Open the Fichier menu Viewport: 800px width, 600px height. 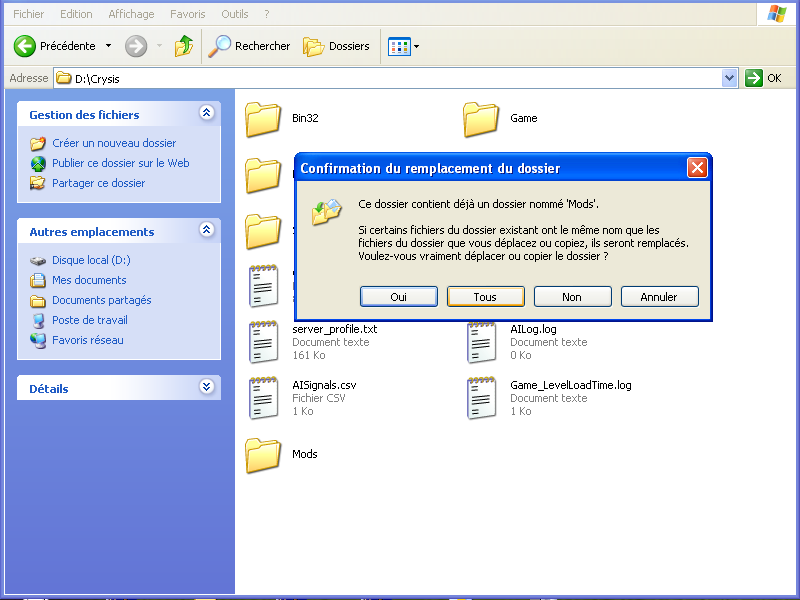[x=29, y=14]
